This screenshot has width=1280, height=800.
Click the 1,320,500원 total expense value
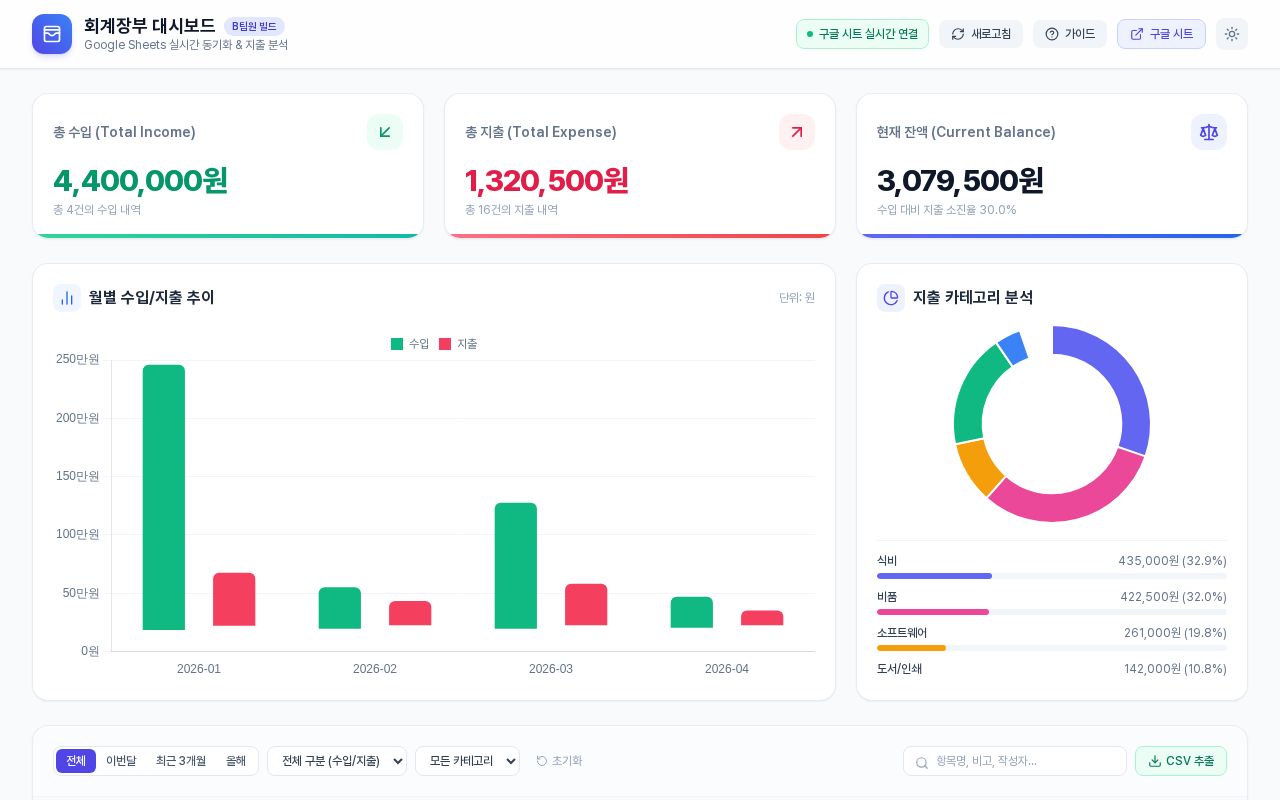547,181
